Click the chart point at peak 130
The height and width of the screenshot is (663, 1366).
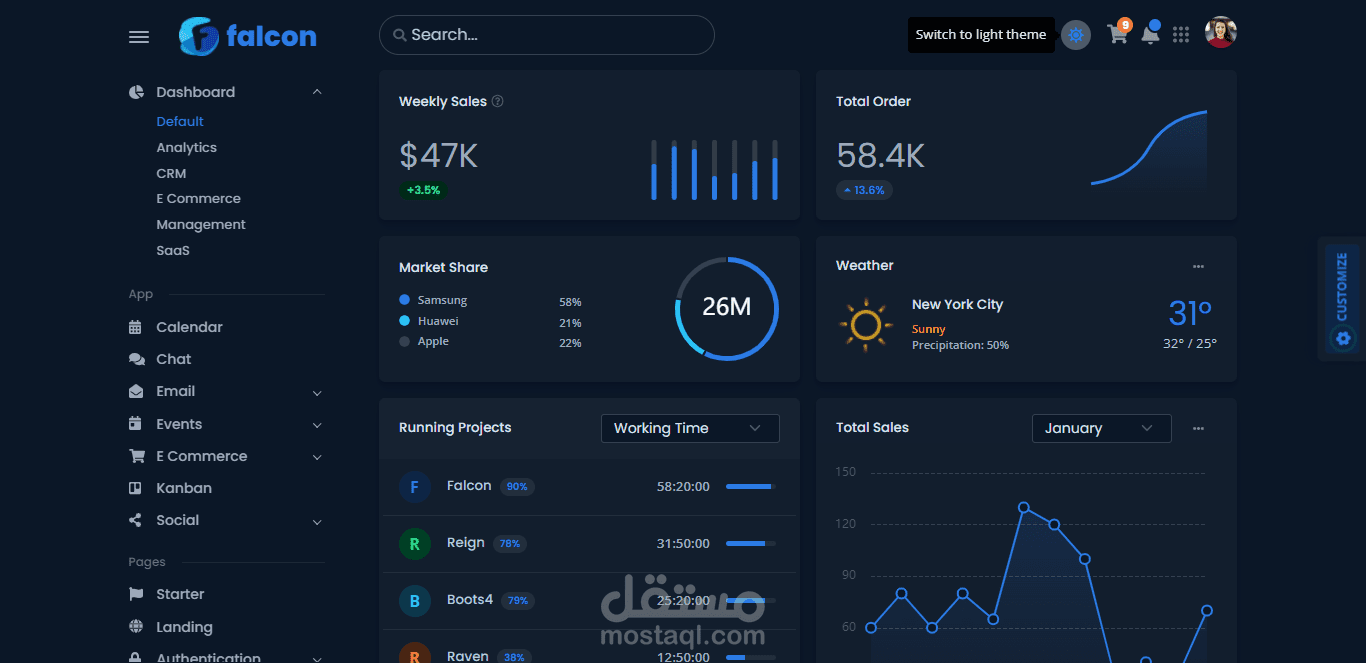click(1023, 507)
